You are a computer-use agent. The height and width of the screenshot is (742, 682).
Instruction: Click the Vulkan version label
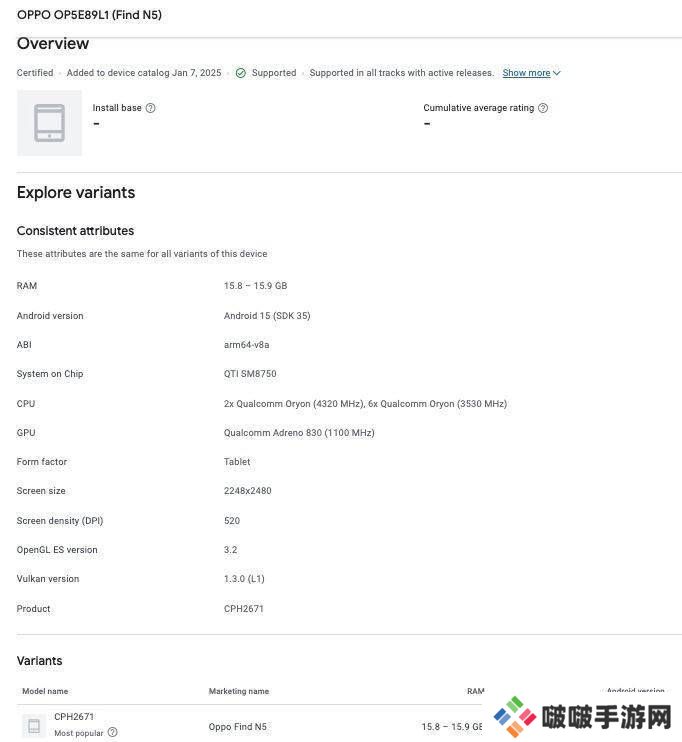click(x=48, y=579)
